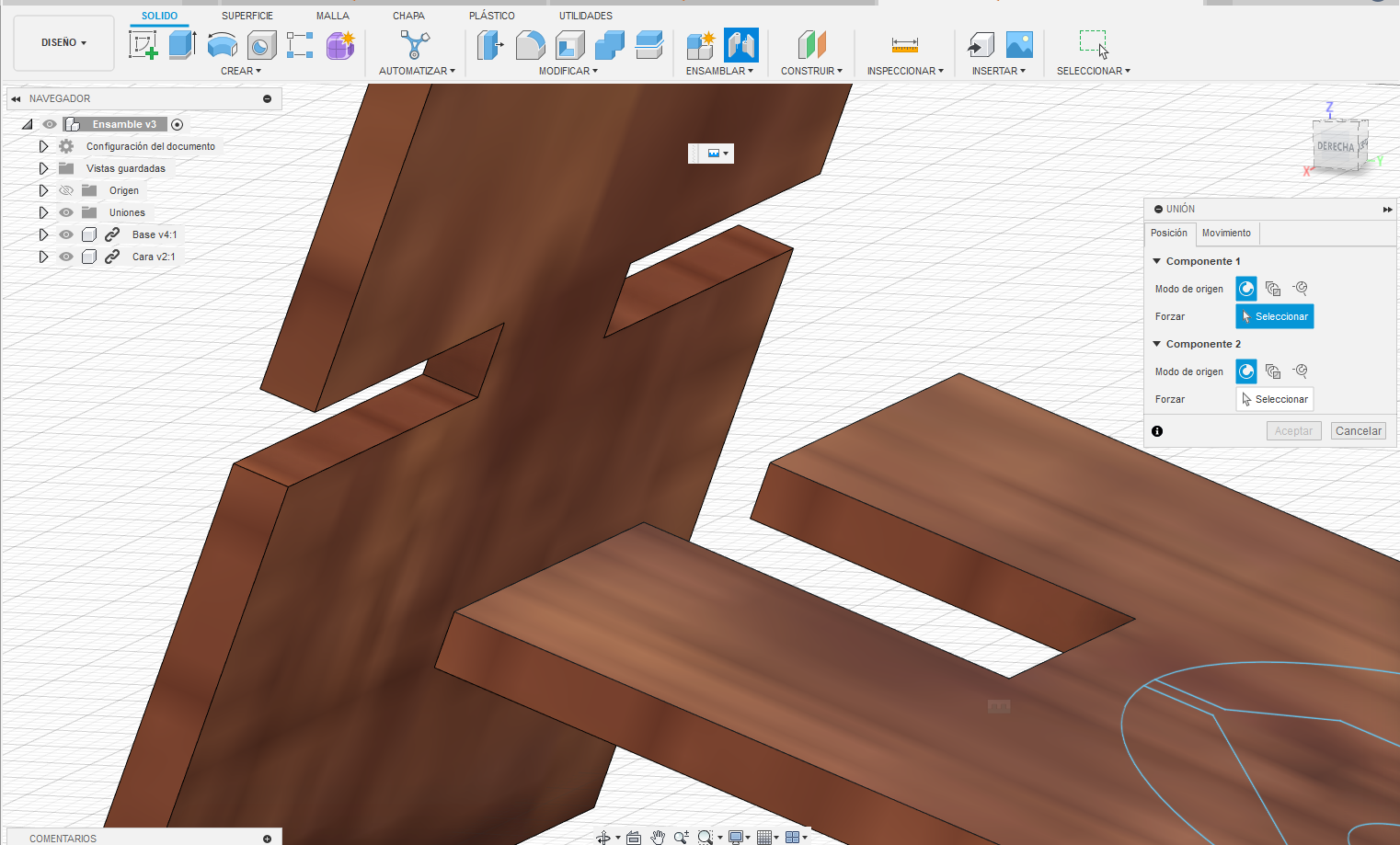This screenshot has width=1400, height=845.
Task: Select two-edge intersection origin mode for Componente 1
Action: tap(1300, 289)
